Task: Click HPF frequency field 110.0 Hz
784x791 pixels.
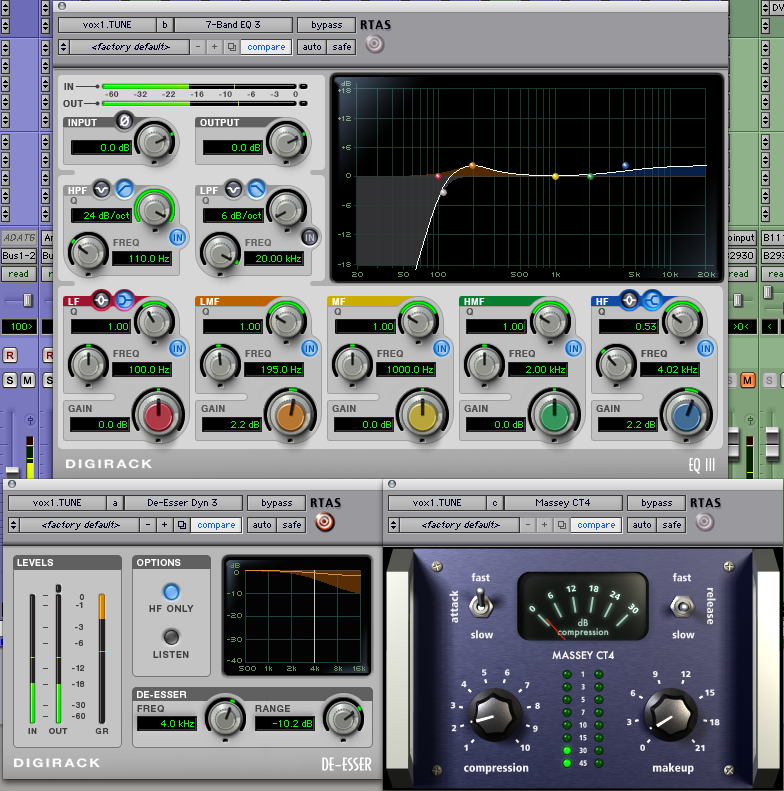Action: (x=142, y=259)
